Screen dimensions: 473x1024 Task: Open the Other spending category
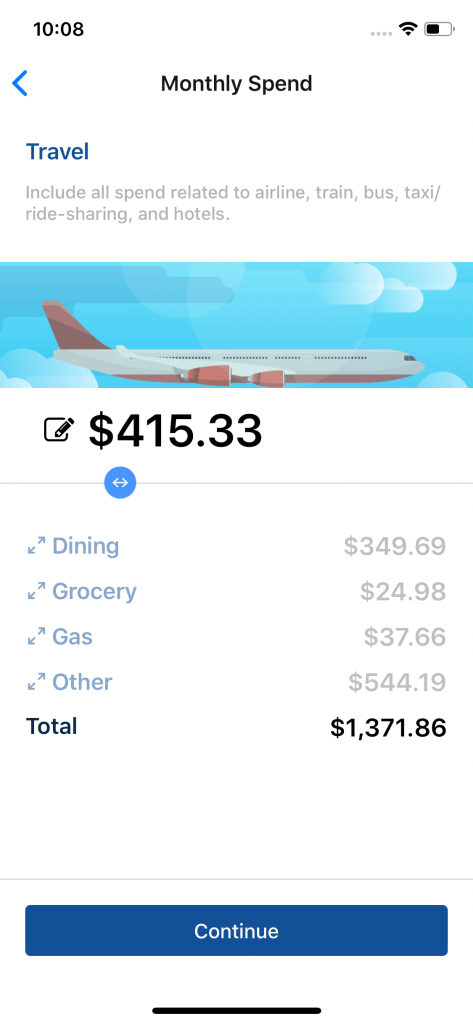pos(236,682)
